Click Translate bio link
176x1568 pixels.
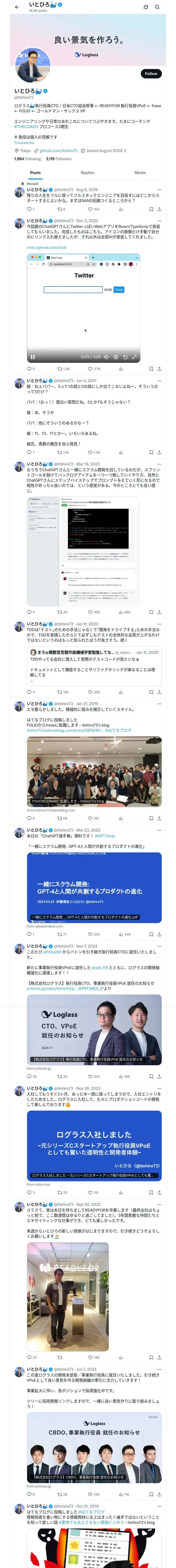(x=24, y=143)
